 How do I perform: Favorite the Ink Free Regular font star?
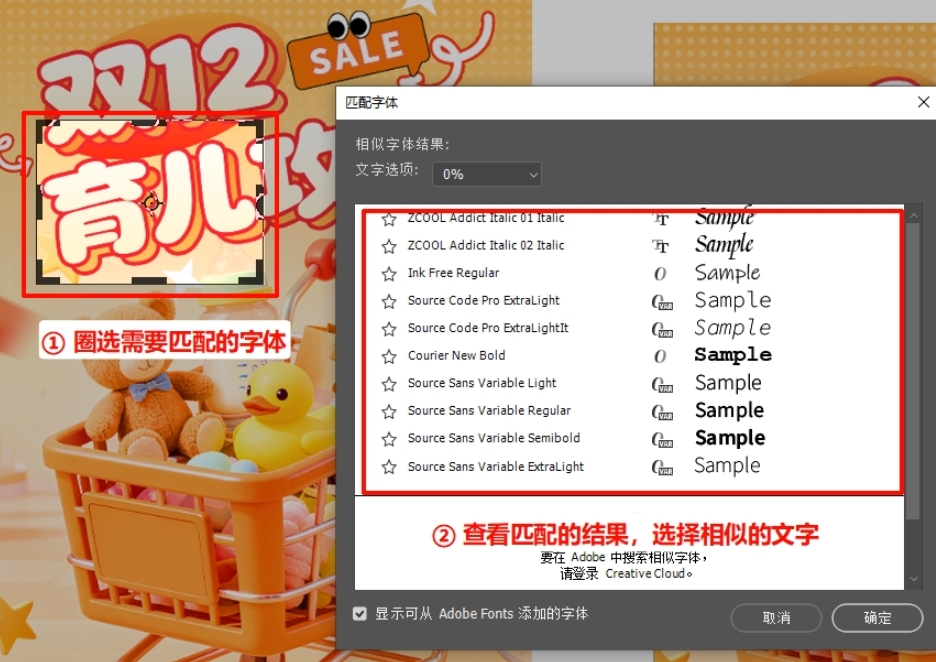[x=389, y=274]
